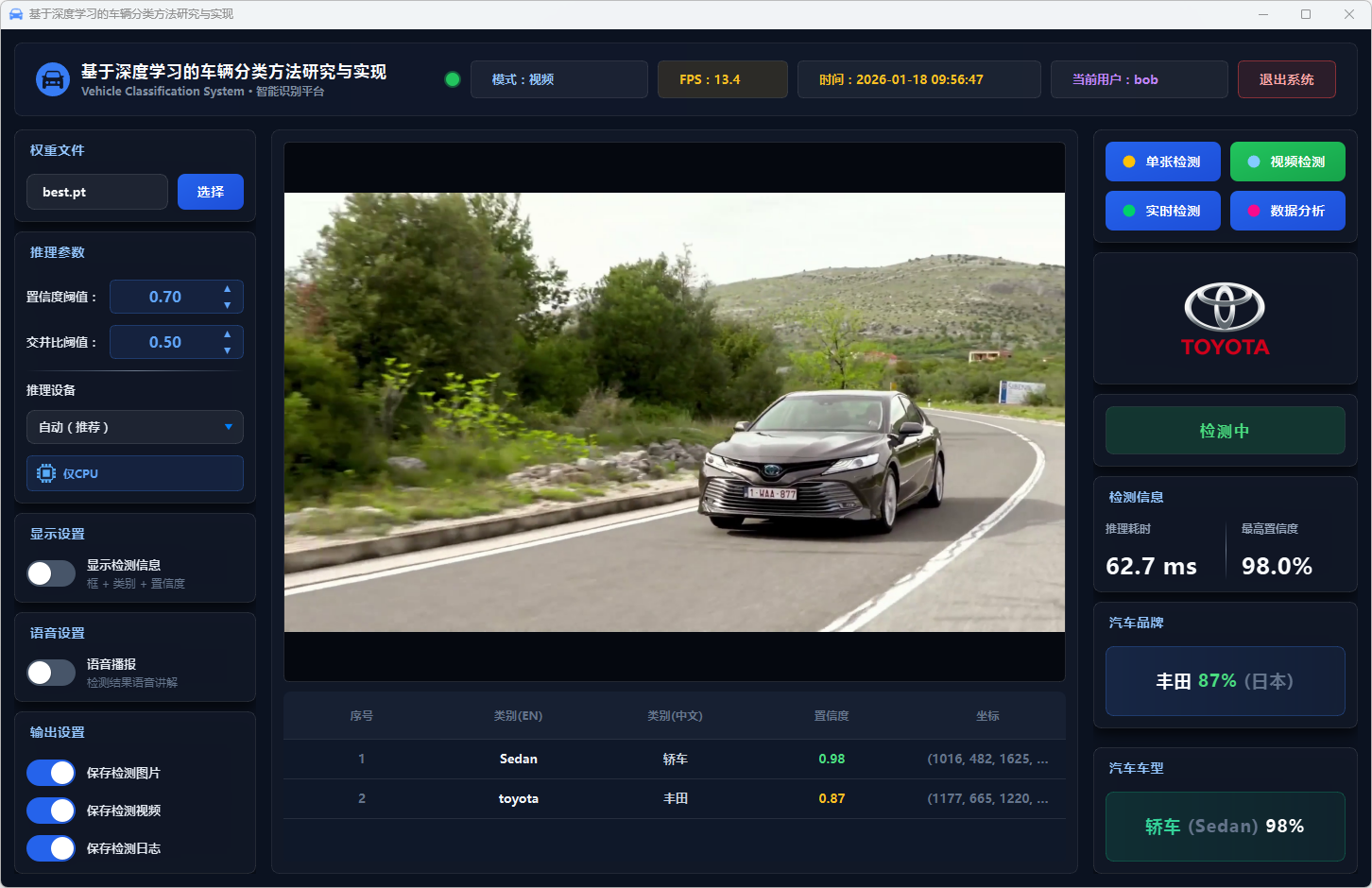Decrease 置信度阈值 with down arrow

point(227,305)
